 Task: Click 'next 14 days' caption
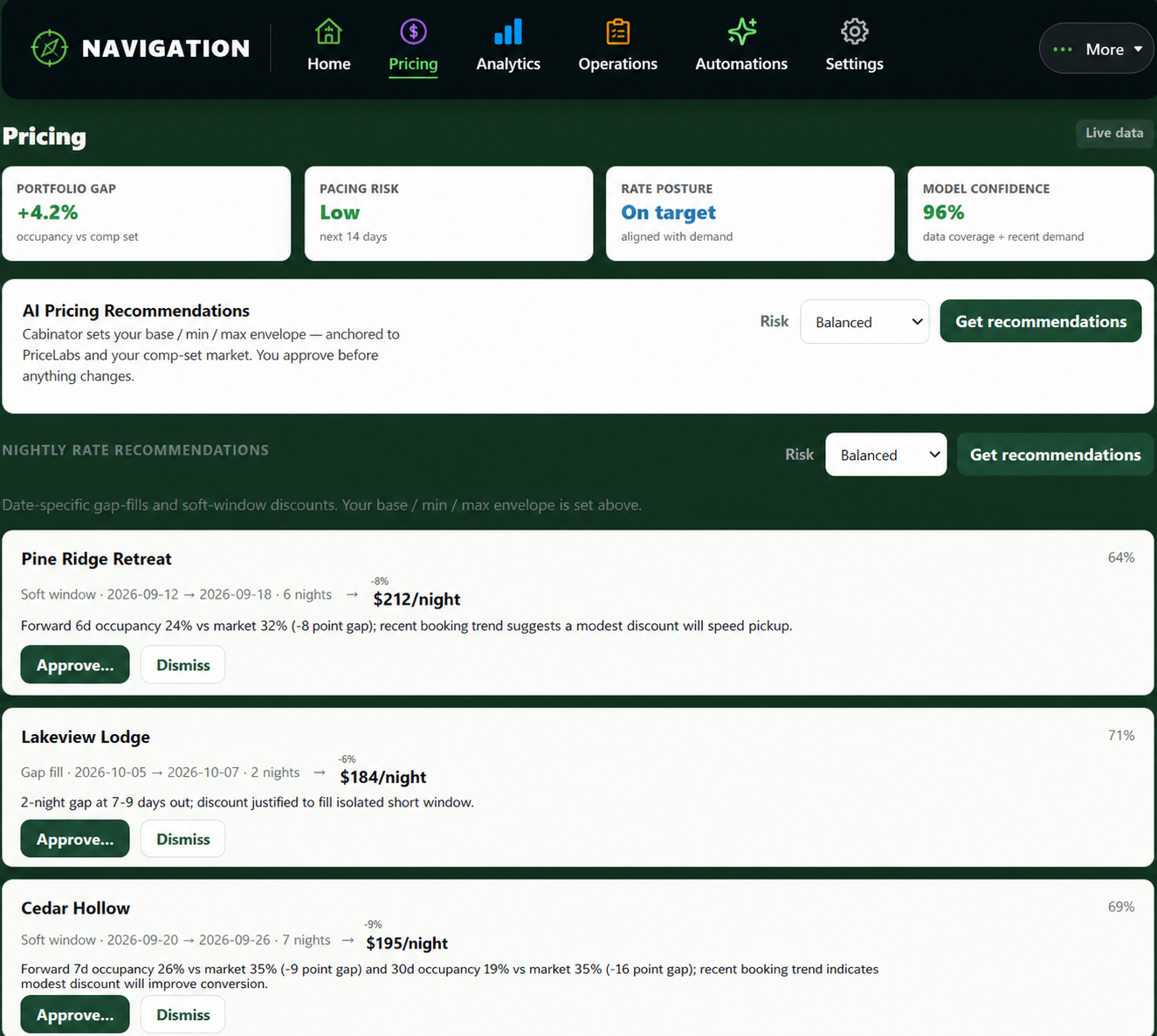pyautogui.click(x=353, y=237)
